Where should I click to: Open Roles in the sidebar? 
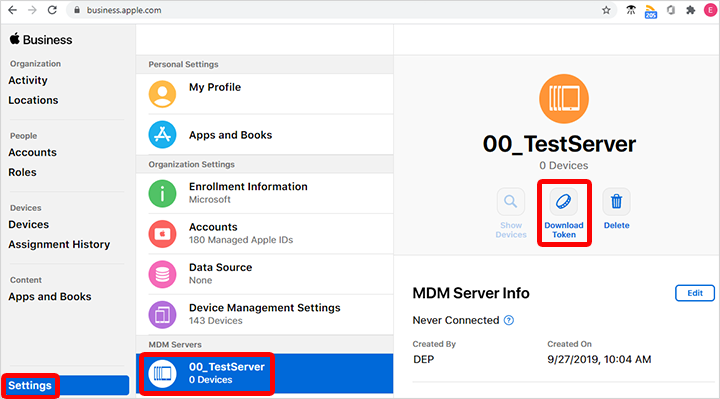click(x=22, y=172)
